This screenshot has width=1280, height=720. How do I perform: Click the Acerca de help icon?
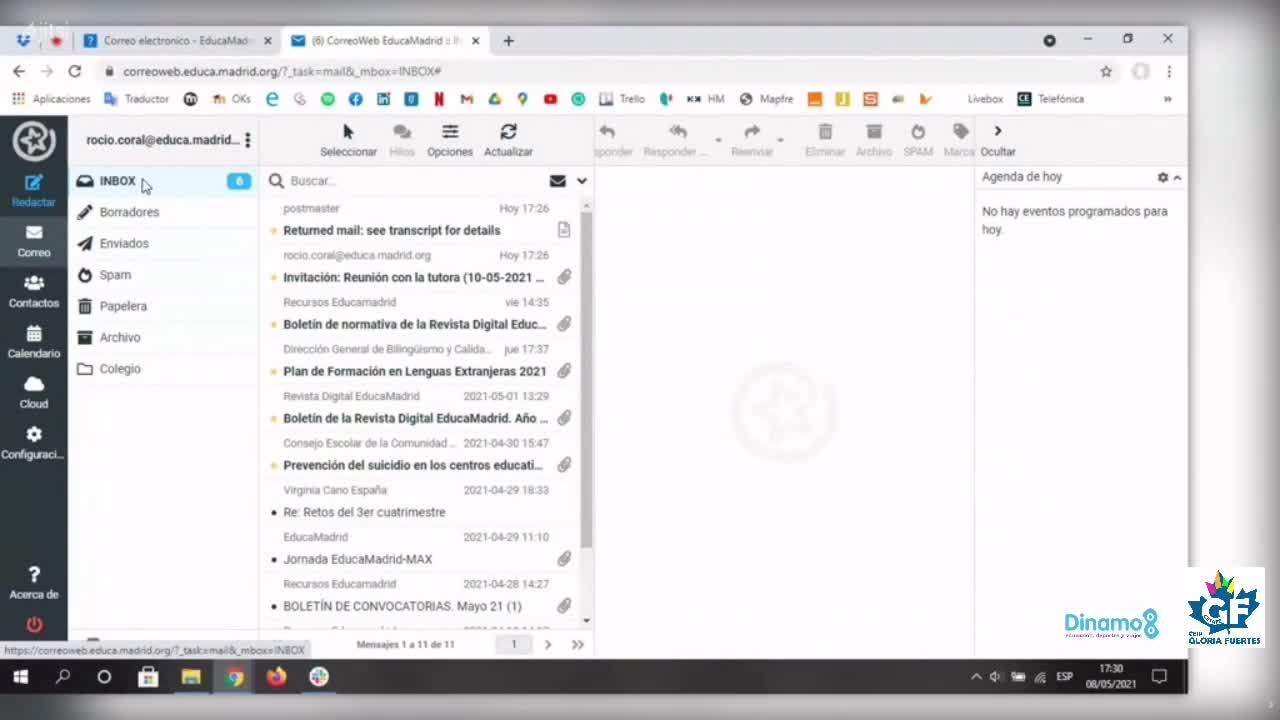point(34,582)
